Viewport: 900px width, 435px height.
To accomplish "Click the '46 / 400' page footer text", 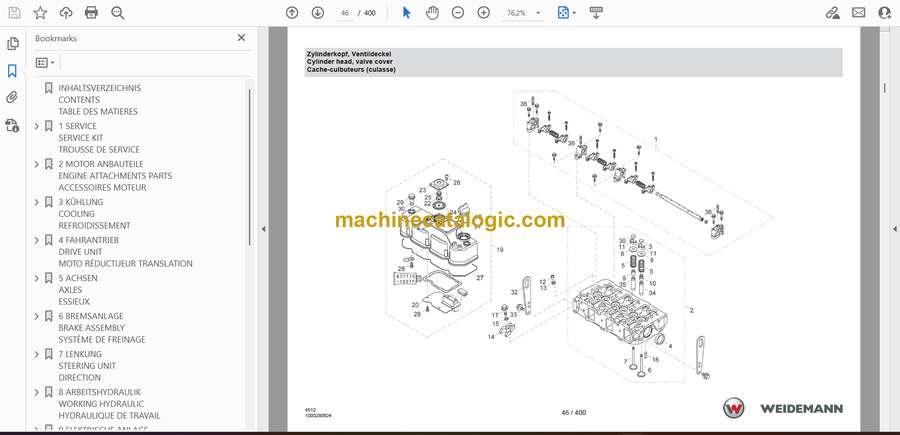I will (x=573, y=412).
